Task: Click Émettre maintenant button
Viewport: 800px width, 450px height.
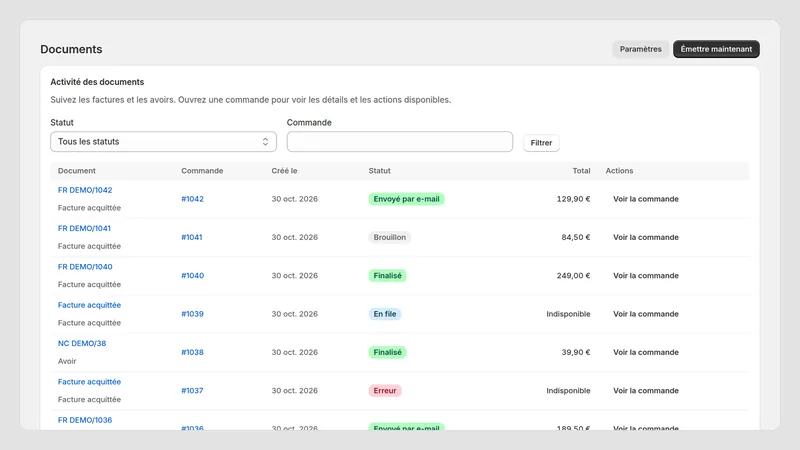Action: [716, 49]
